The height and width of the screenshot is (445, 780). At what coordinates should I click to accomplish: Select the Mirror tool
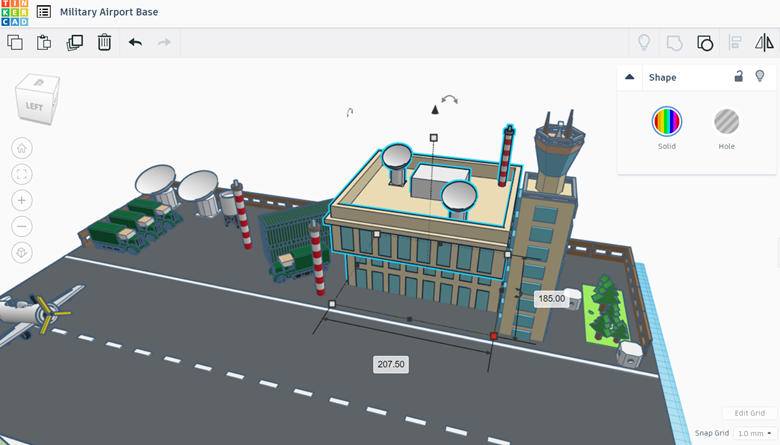click(764, 43)
